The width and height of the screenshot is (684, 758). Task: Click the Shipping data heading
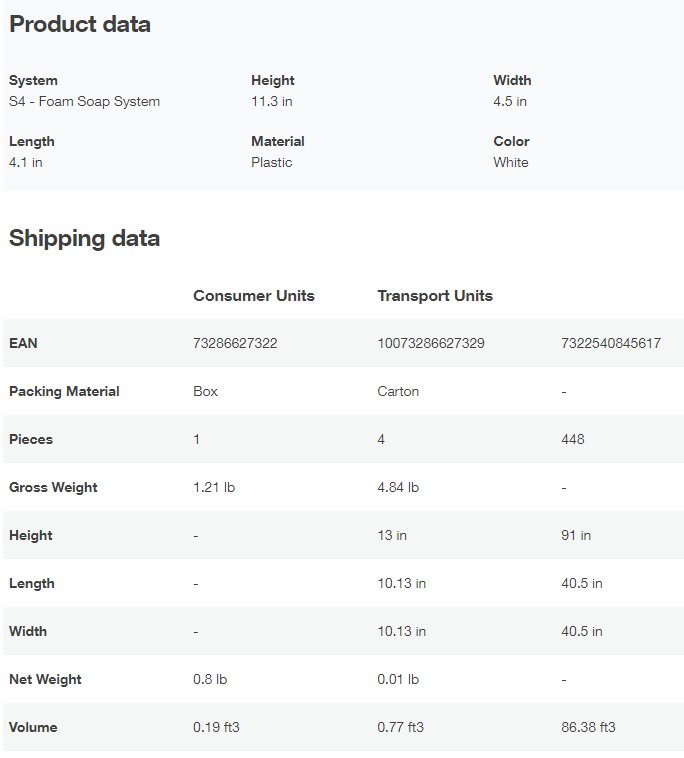tap(84, 238)
